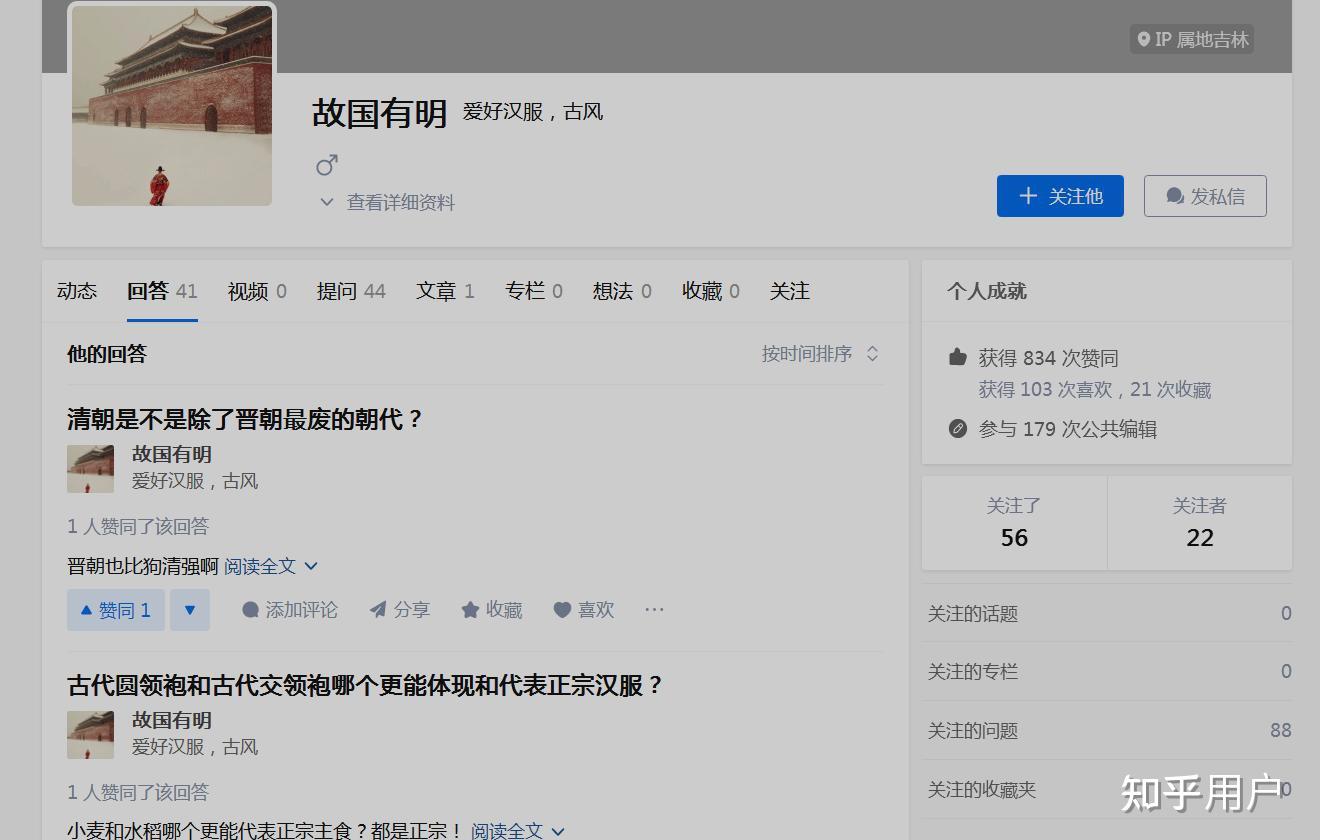
Task: Click the text 获得 834 次赞同
Action: (x=1048, y=358)
